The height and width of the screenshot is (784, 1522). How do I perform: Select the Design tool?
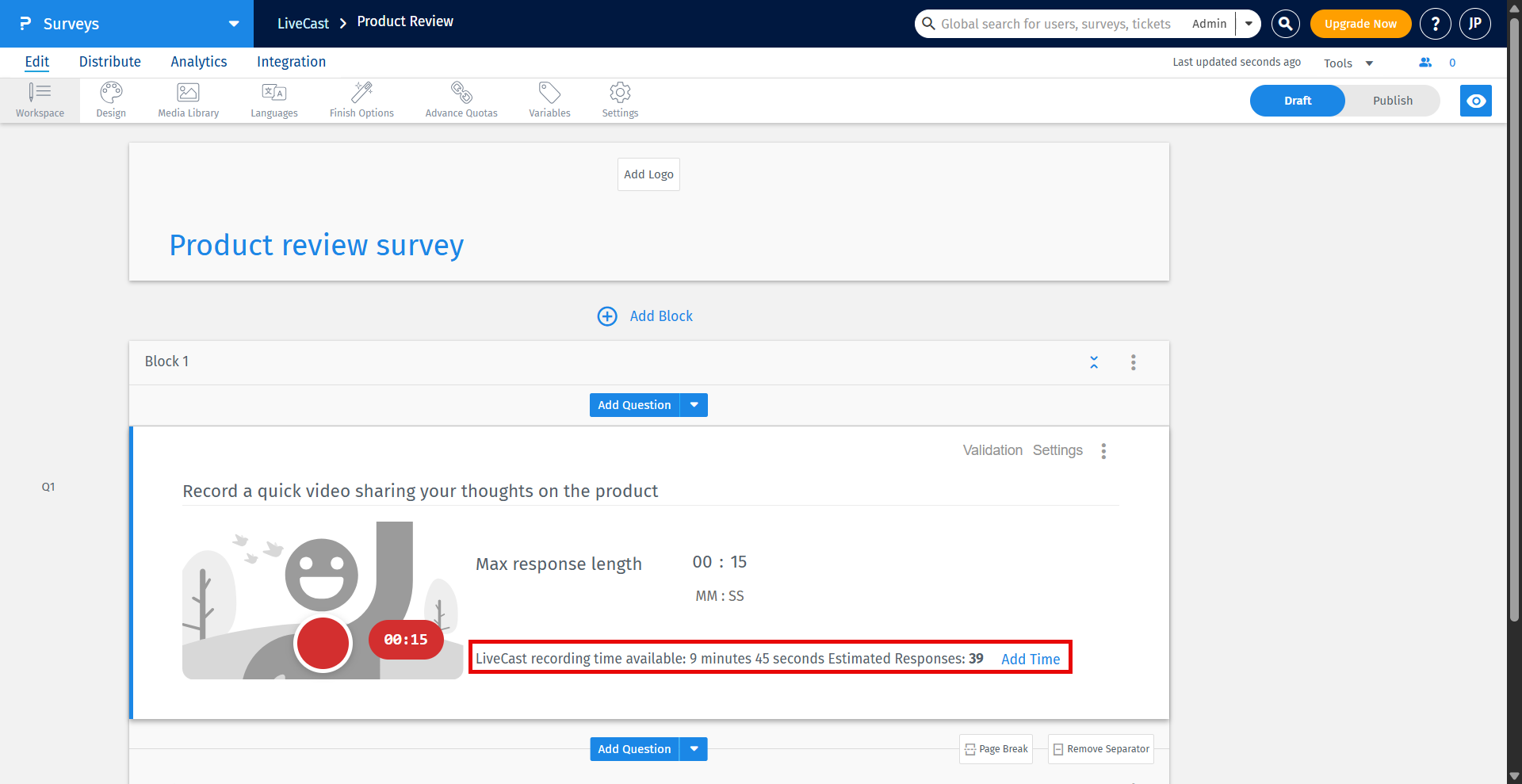click(110, 99)
